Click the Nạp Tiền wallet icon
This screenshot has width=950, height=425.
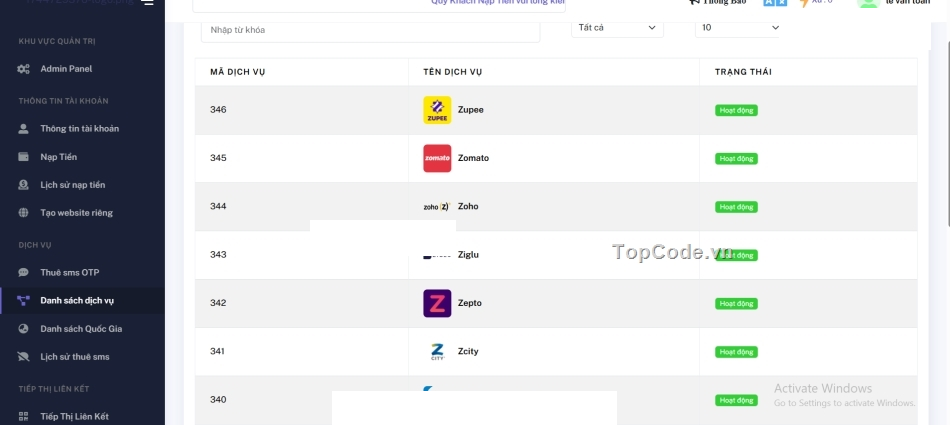(24, 157)
